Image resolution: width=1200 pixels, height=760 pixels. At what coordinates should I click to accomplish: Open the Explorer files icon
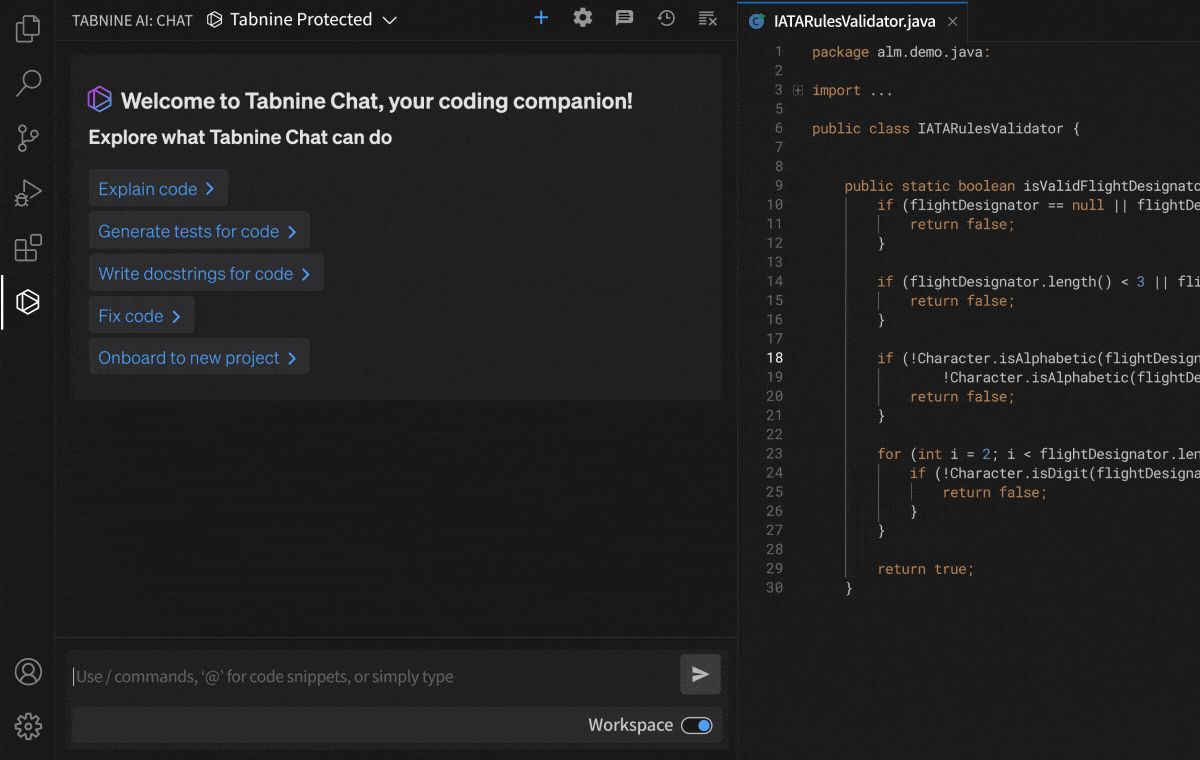[x=28, y=29]
